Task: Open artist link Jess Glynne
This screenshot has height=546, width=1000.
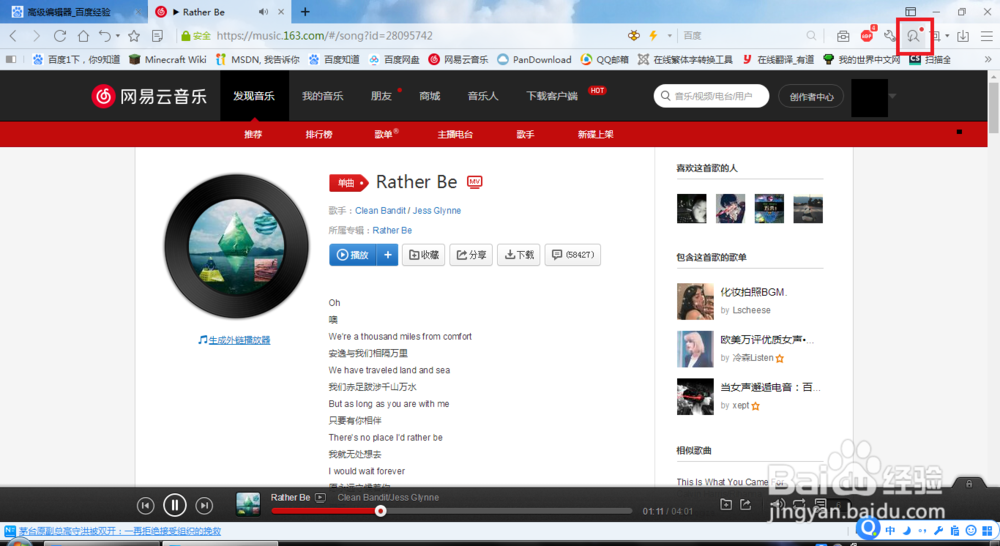Action: click(x=436, y=210)
